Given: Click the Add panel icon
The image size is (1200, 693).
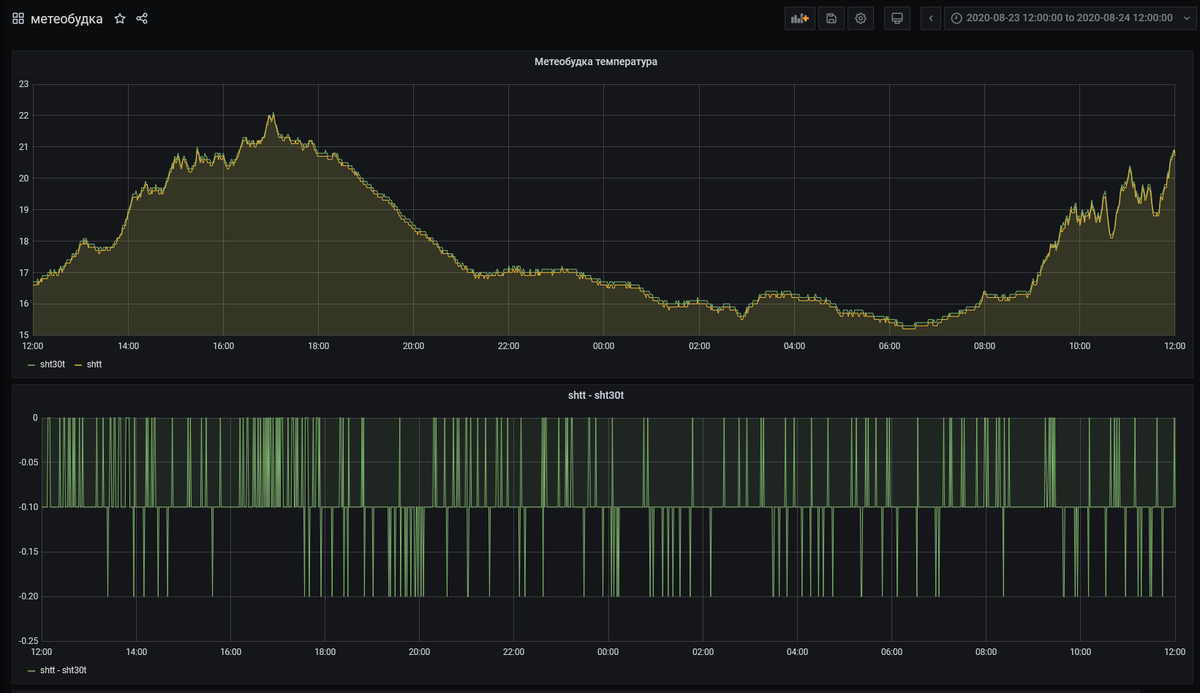Looking at the screenshot, I should [x=799, y=18].
